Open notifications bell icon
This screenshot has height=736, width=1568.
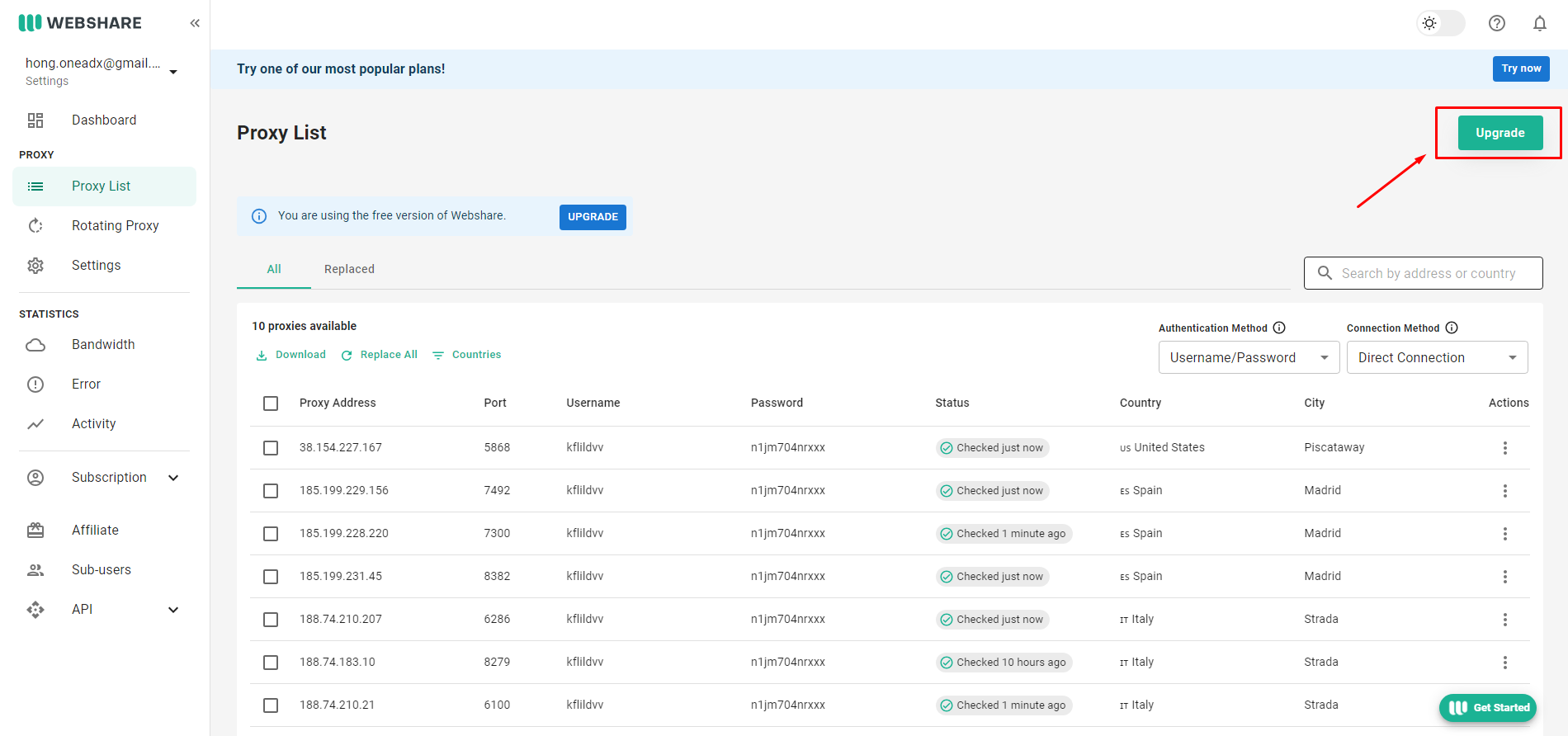click(x=1540, y=23)
